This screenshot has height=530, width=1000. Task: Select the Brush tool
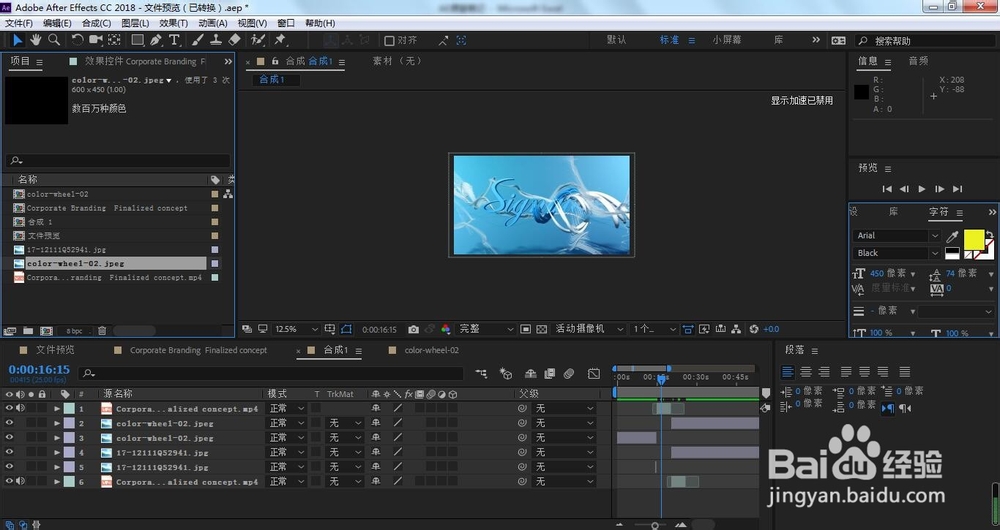tap(198, 40)
